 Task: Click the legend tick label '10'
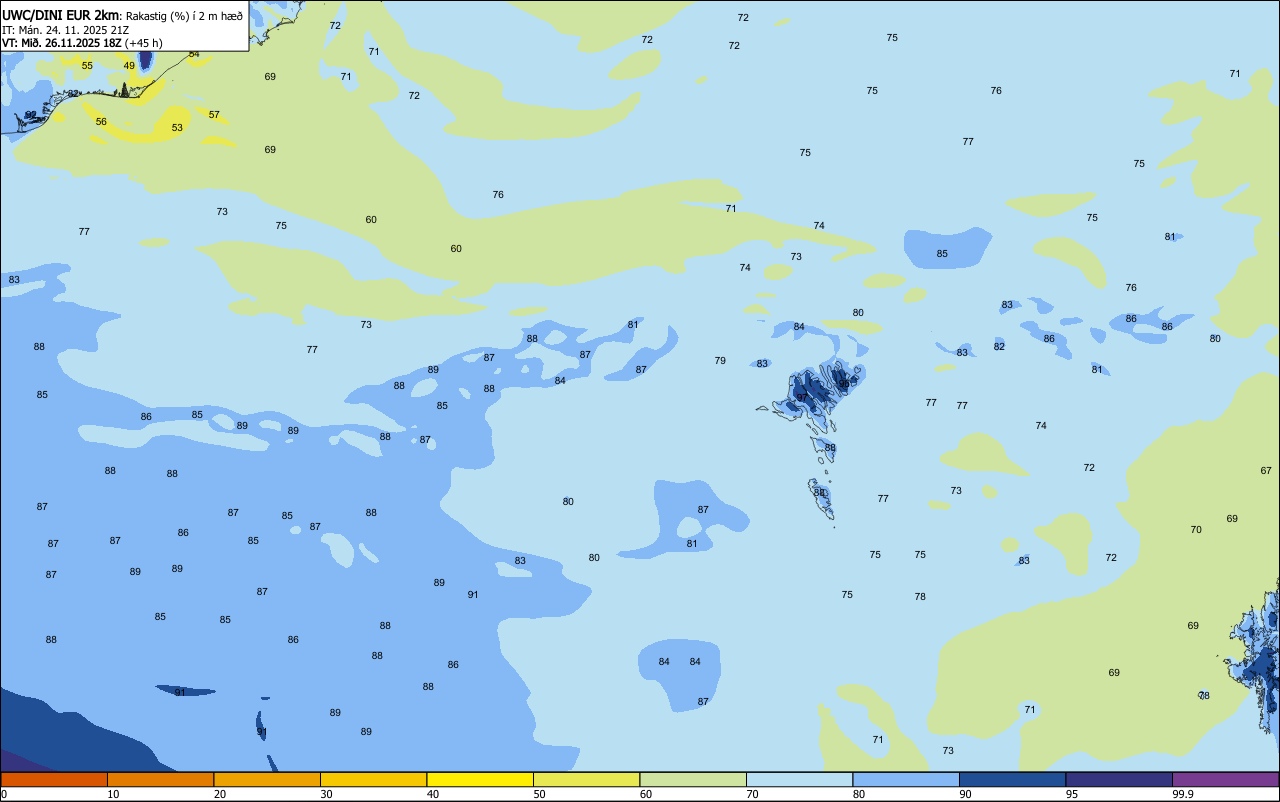point(113,794)
